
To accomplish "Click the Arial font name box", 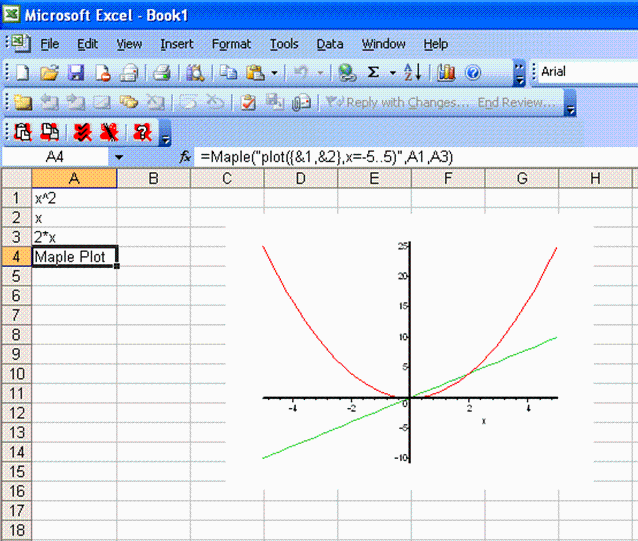I will (x=585, y=72).
